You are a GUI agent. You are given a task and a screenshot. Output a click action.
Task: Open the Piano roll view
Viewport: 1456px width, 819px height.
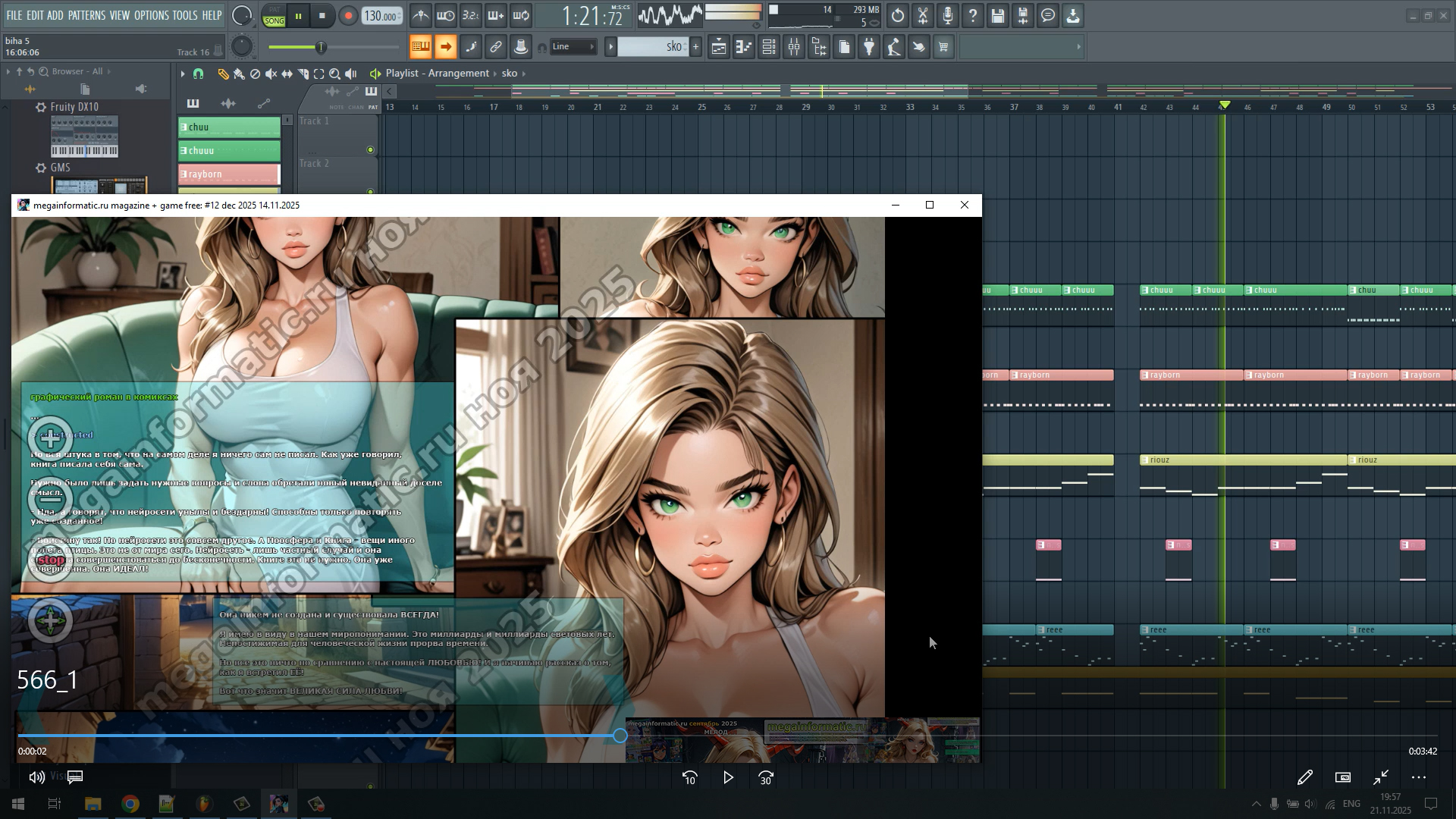click(x=744, y=47)
